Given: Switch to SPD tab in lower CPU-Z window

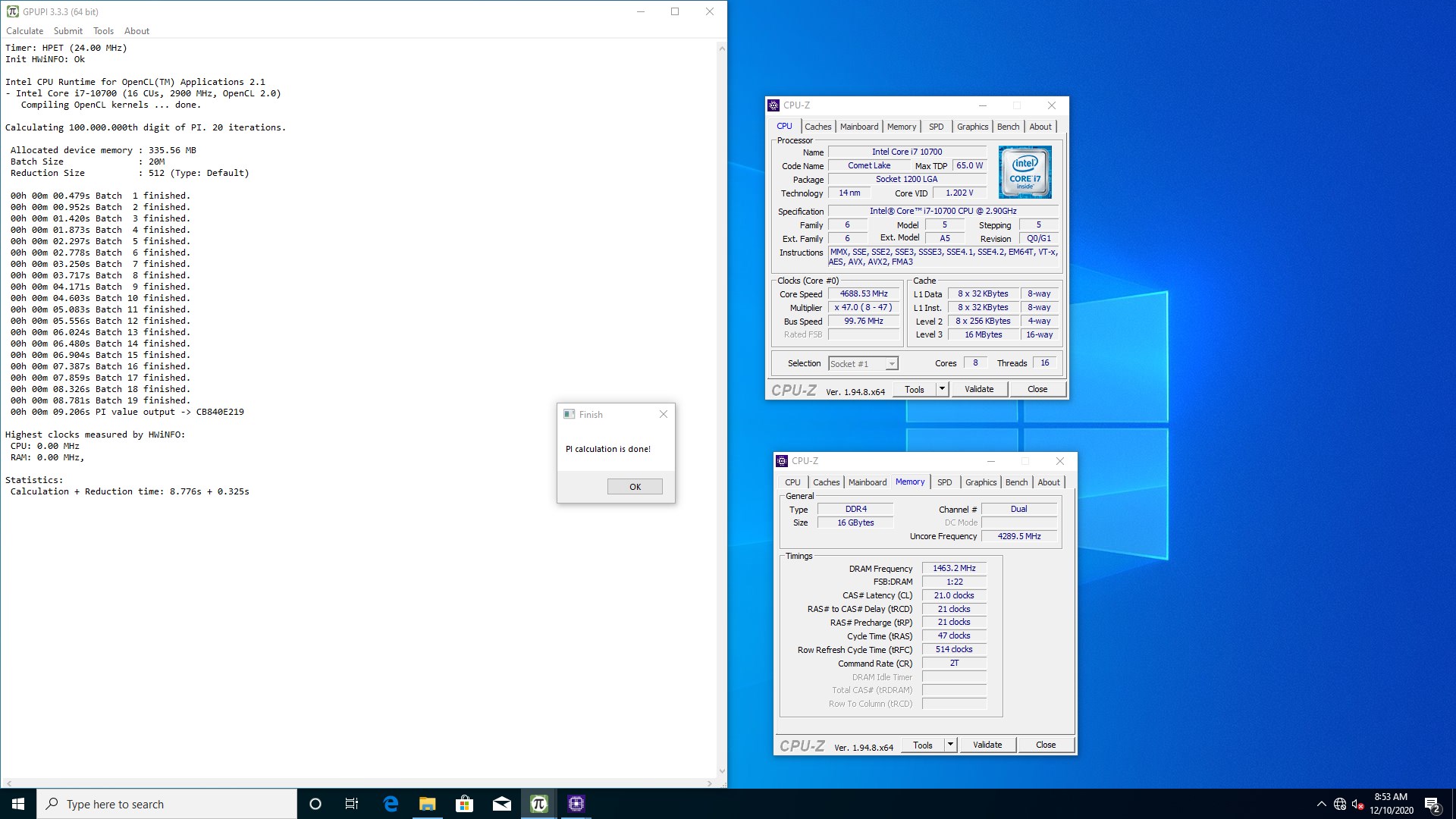Looking at the screenshot, I should click(944, 482).
